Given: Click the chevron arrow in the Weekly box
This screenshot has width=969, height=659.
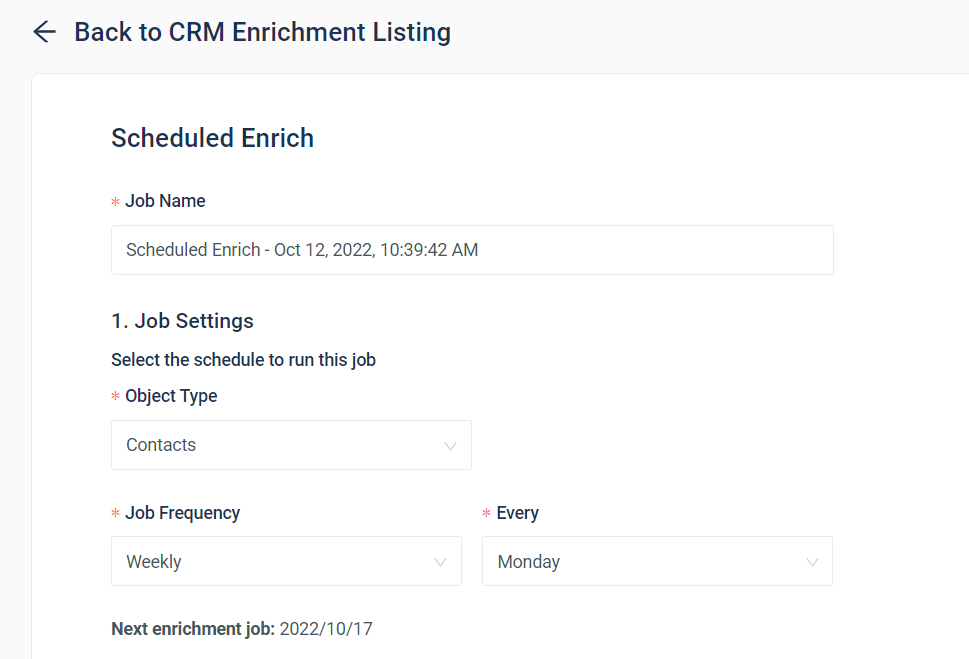Looking at the screenshot, I should click(x=441, y=563).
